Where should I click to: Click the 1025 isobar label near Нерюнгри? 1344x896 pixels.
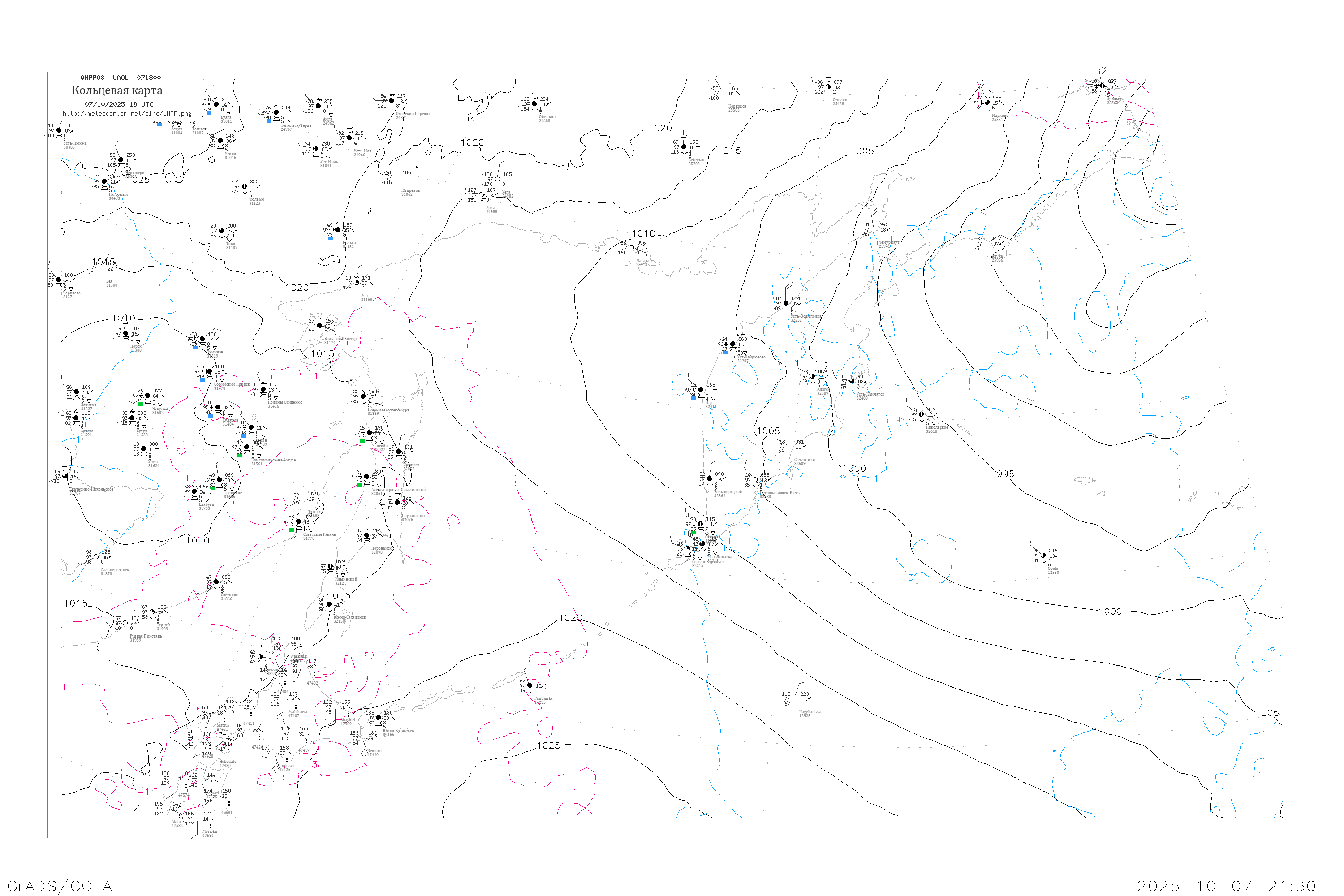[x=138, y=180]
